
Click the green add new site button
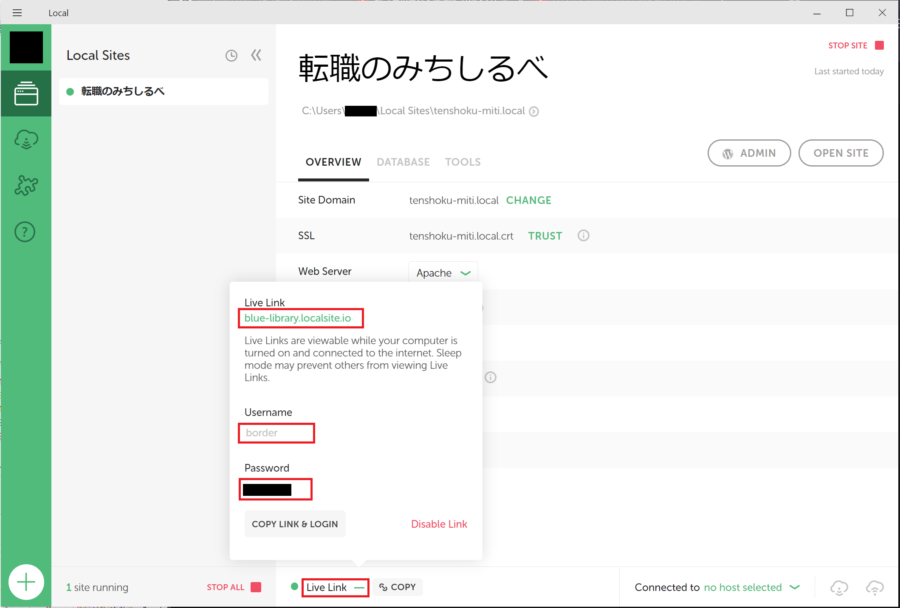pos(26,582)
